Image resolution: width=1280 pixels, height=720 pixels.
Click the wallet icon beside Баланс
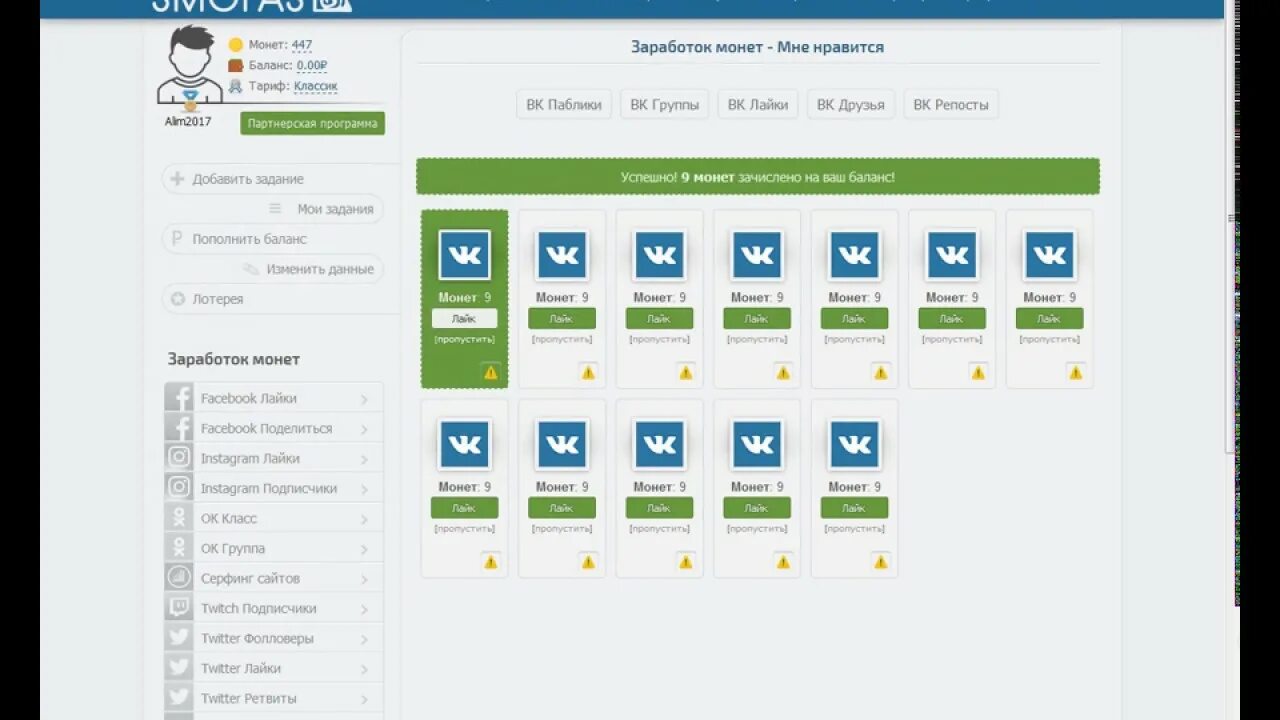[236, 65]
